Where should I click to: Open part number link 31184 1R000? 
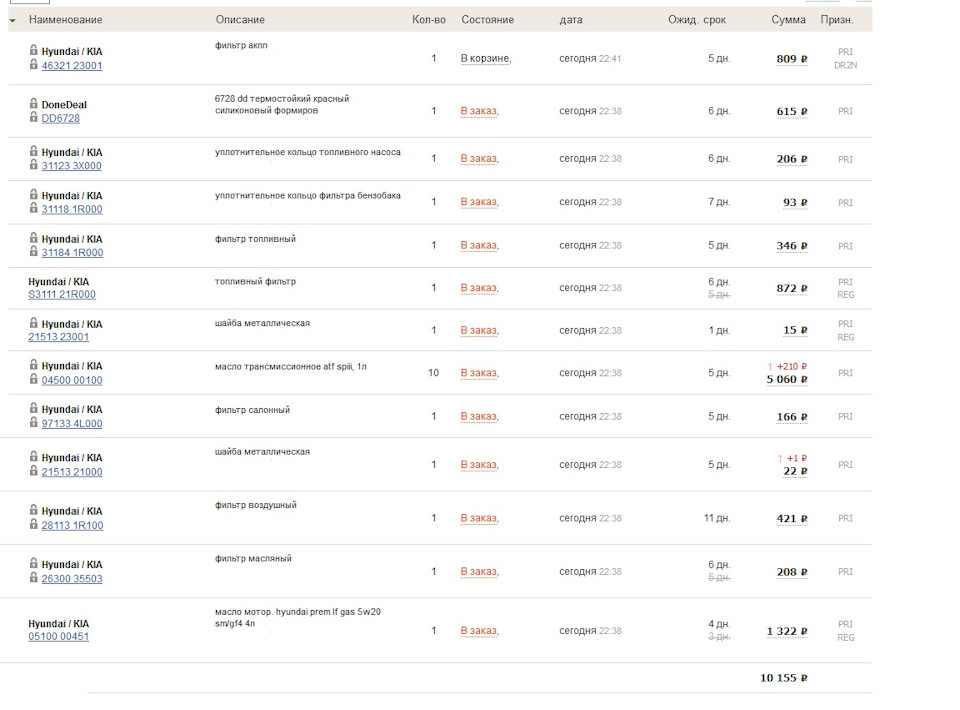pyautogui.click(x=72, y=252)
